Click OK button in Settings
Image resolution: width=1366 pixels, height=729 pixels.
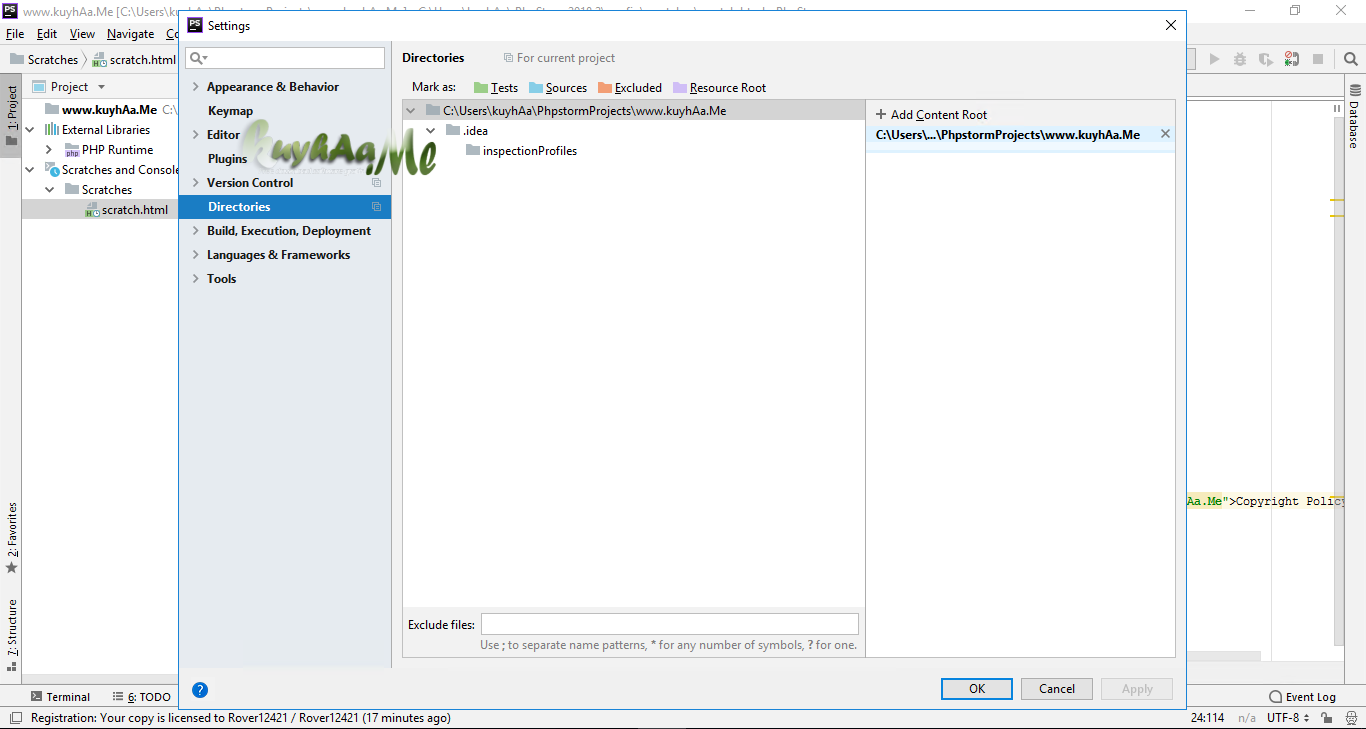[x=977, y=688]
